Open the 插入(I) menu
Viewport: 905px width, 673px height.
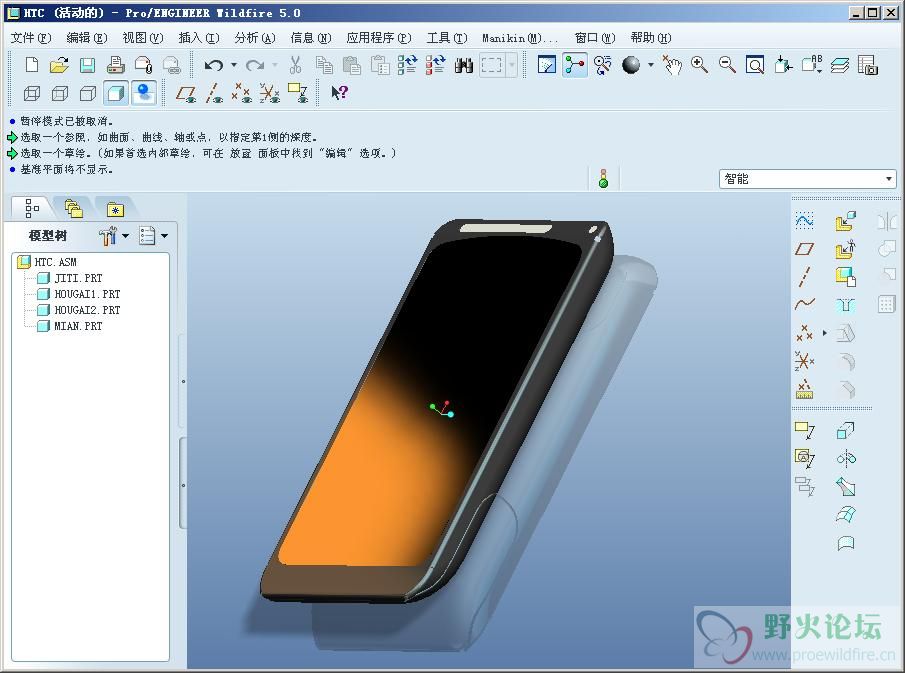[x=199, y=38]
